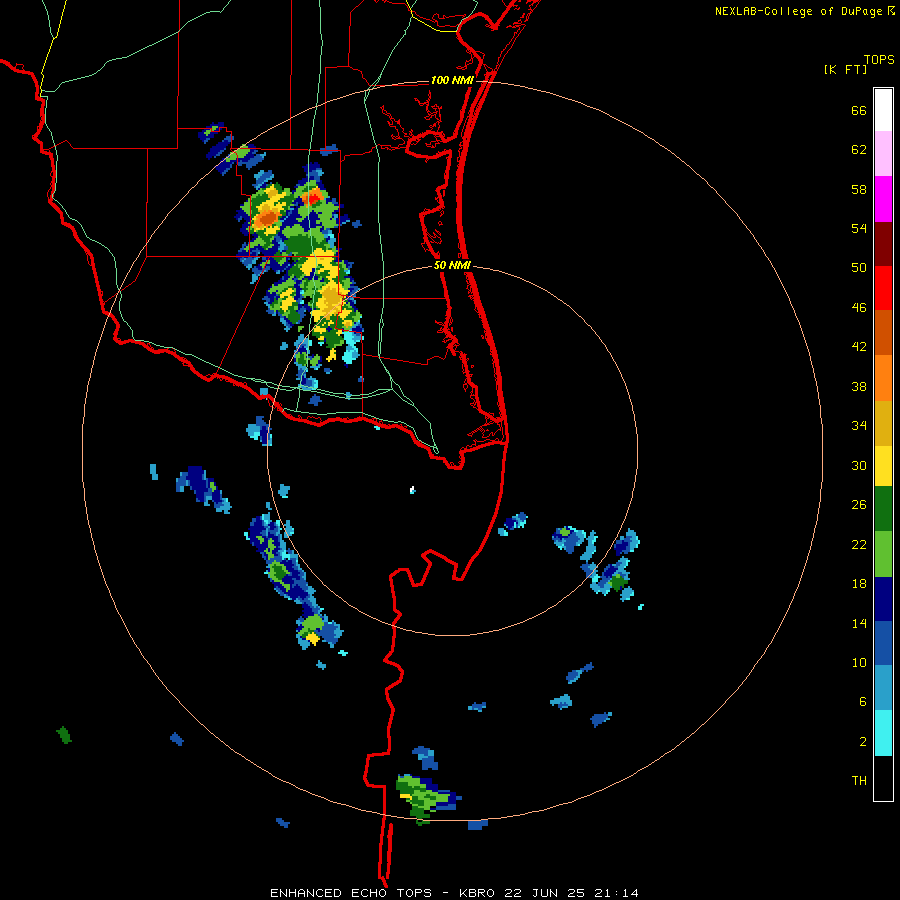Click the legend value 58

[859, 189]
